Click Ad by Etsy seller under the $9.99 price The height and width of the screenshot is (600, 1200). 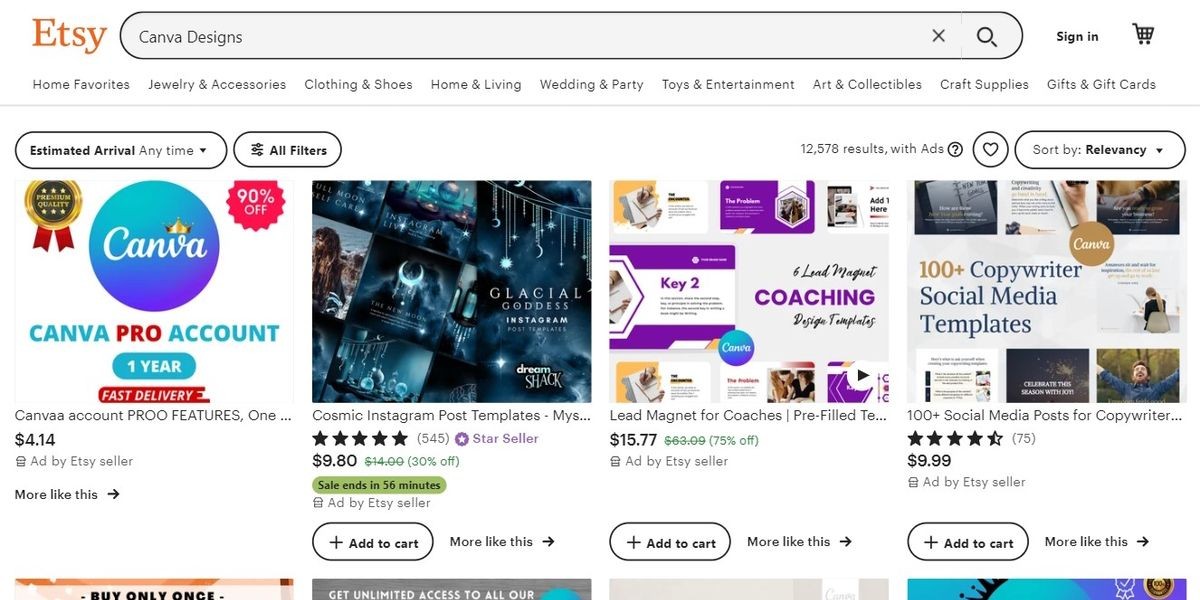(x=966, y=482)
